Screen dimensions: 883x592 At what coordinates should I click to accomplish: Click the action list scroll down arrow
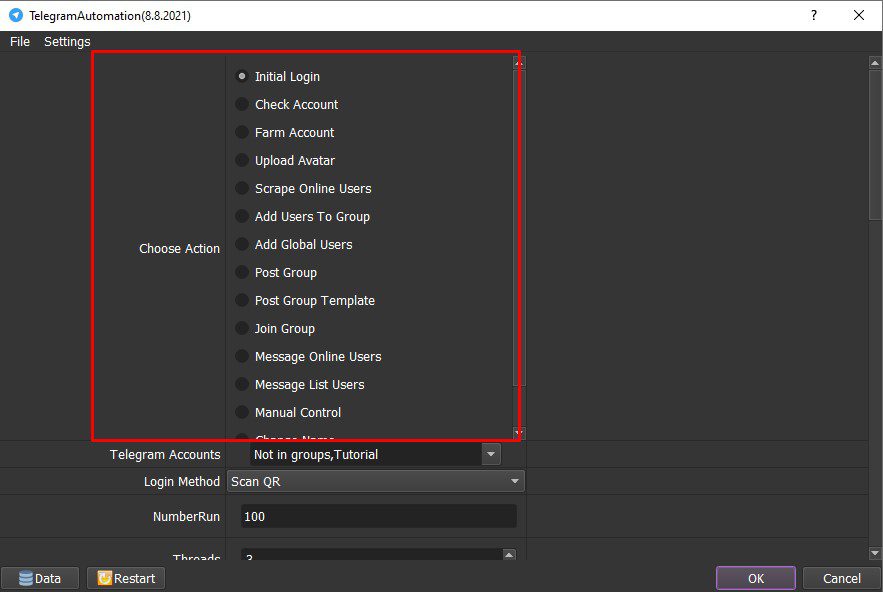coord(519,433)
